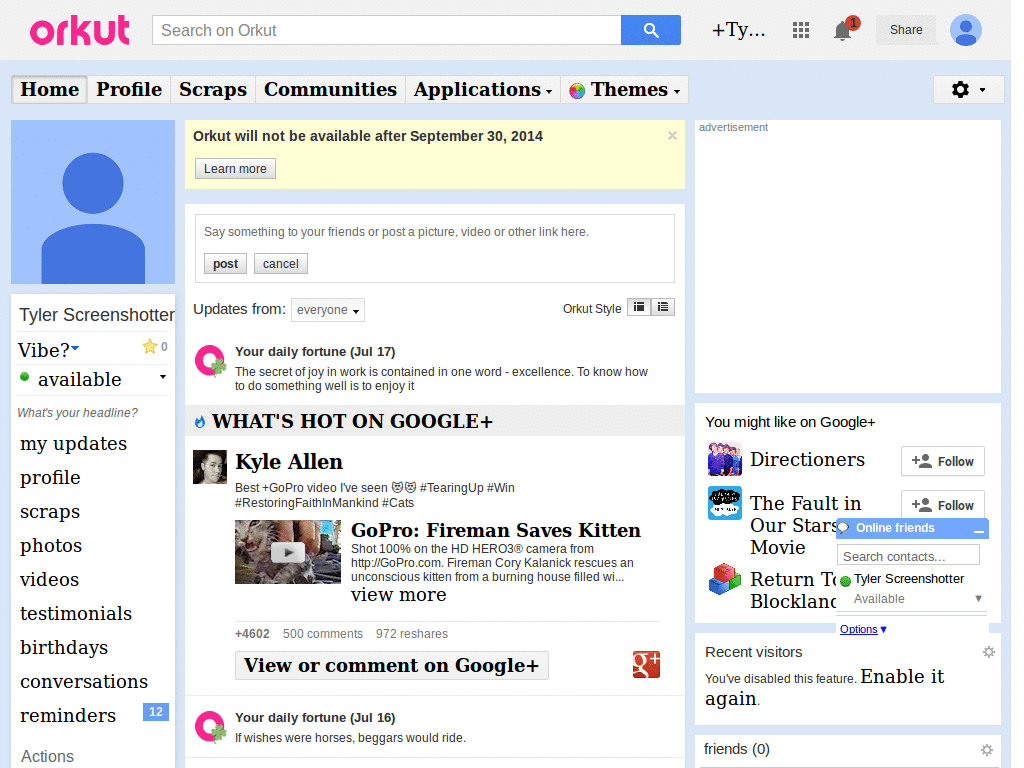
Task: Open Recent visitors settings gear
Action: (x=989, y=652)
